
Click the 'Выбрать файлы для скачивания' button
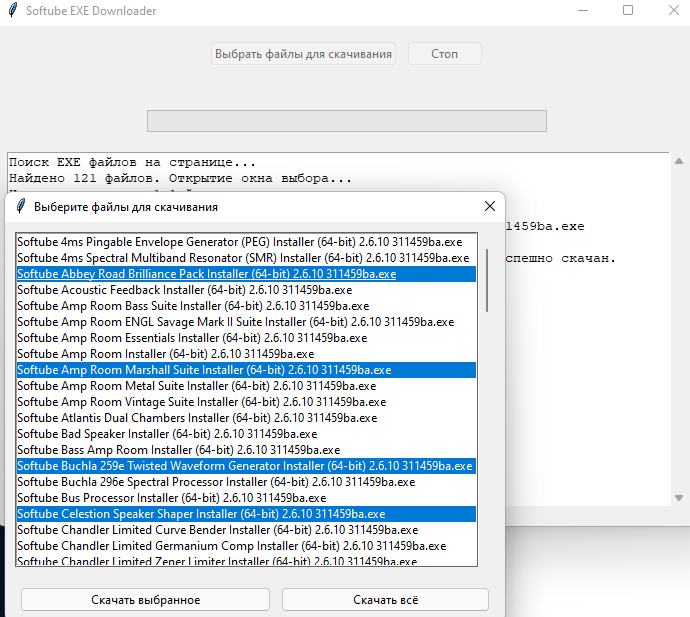coord(303,54)
